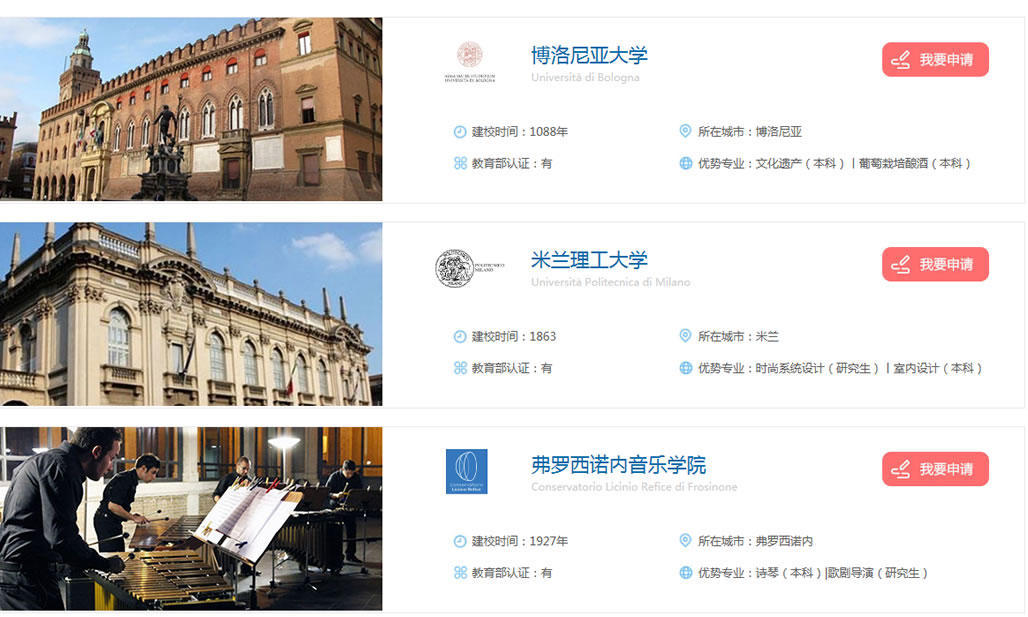
Task: Click the subtitle Università di Bologna
Action: point(585,77)
